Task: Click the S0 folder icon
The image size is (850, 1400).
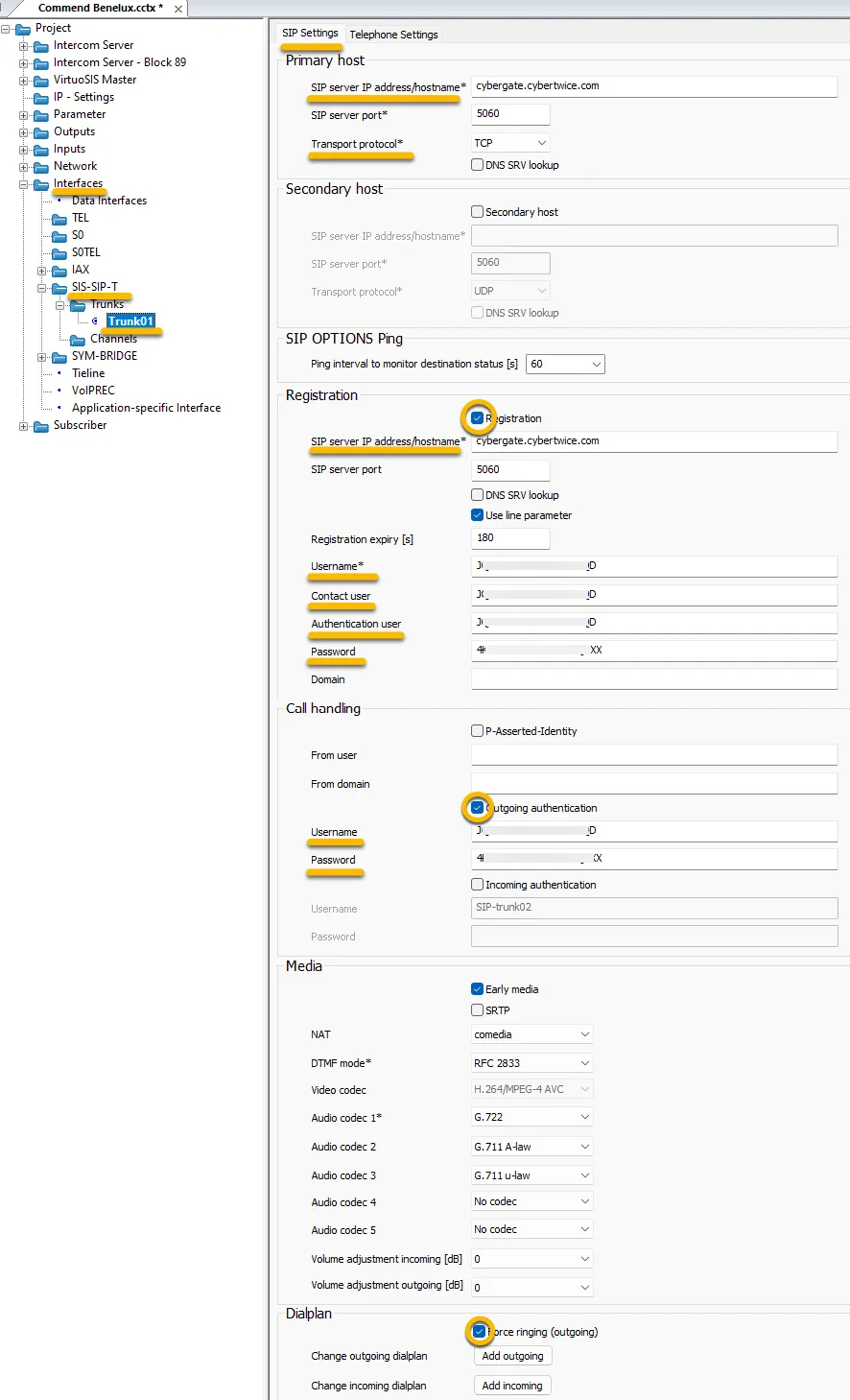Action: coord(59,236)
